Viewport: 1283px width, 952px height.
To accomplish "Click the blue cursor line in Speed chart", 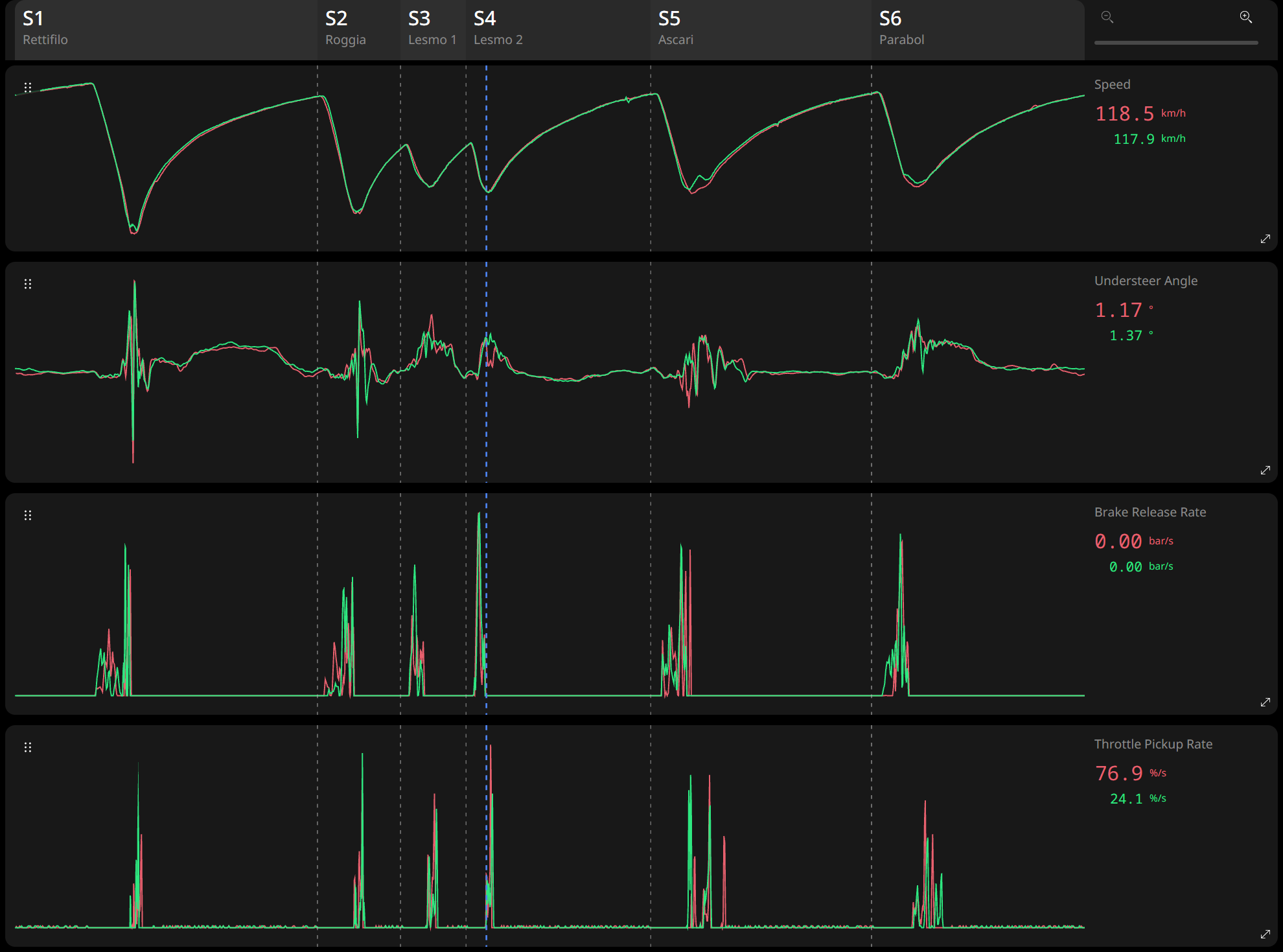I will pyautogui.click(x=486, y=158).
